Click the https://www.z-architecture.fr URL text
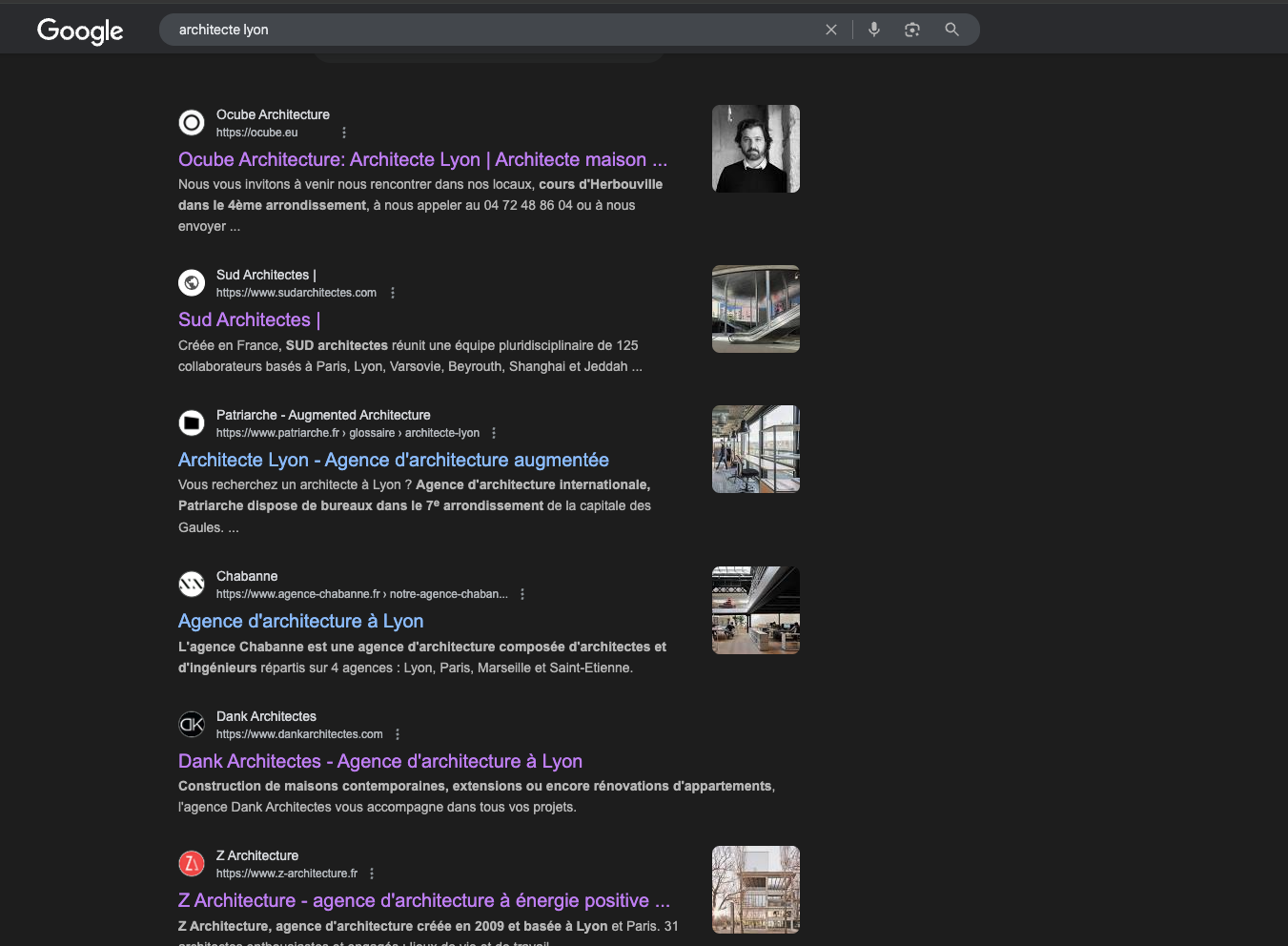The width and height of the screenshot is (1288, 946). [x=287, y=874]
